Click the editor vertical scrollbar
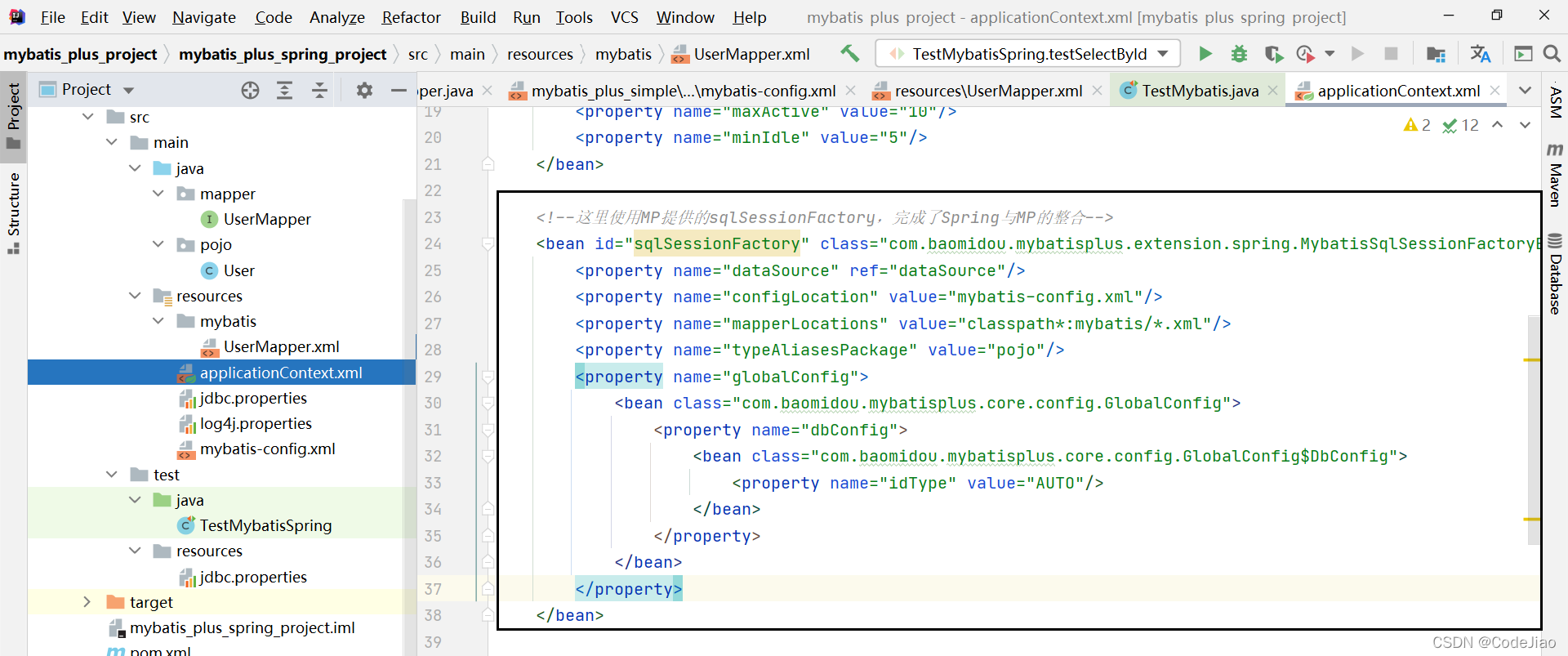This screenshot has height=656, width=1568. coord(1533,429)
